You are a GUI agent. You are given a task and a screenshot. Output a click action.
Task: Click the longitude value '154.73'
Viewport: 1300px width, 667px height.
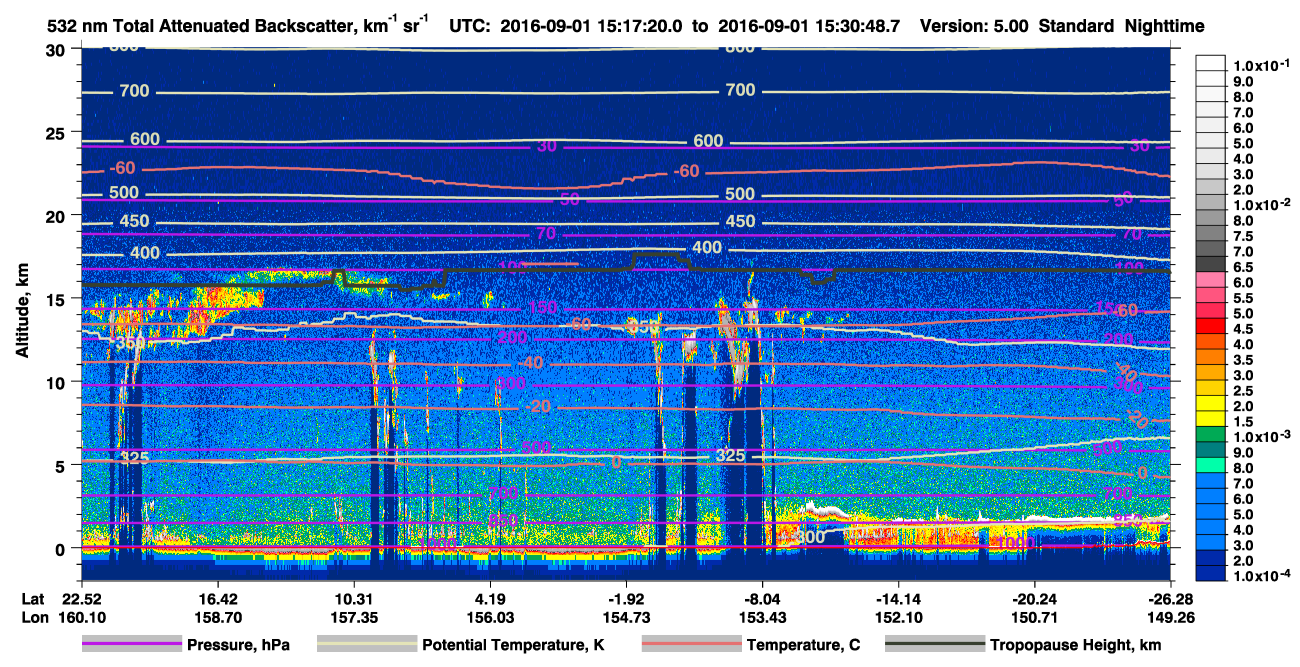(626, 618)
